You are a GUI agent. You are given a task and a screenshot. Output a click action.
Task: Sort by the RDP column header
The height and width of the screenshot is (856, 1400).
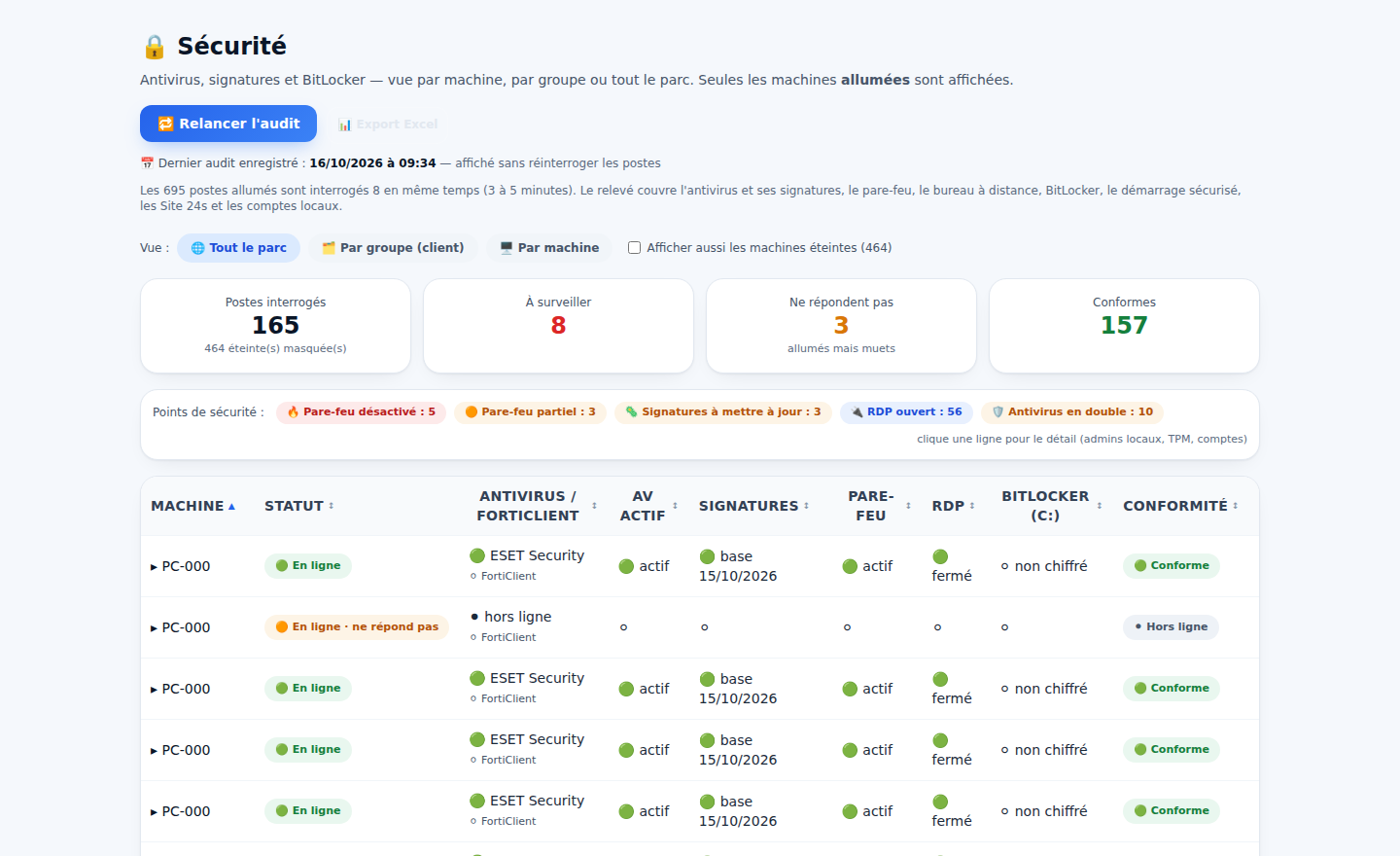tap(954, 506)
